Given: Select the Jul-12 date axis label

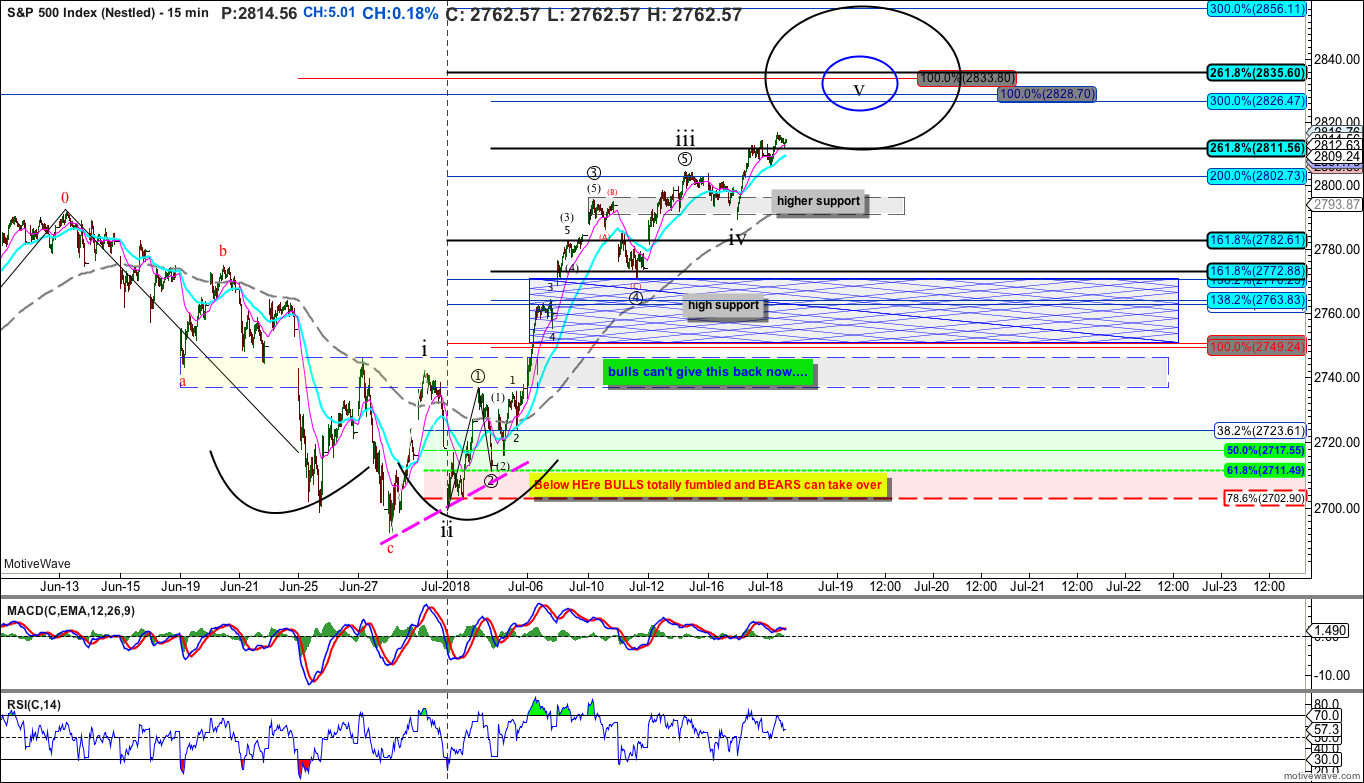Looking at the screenshot, I should coord(646,586).
